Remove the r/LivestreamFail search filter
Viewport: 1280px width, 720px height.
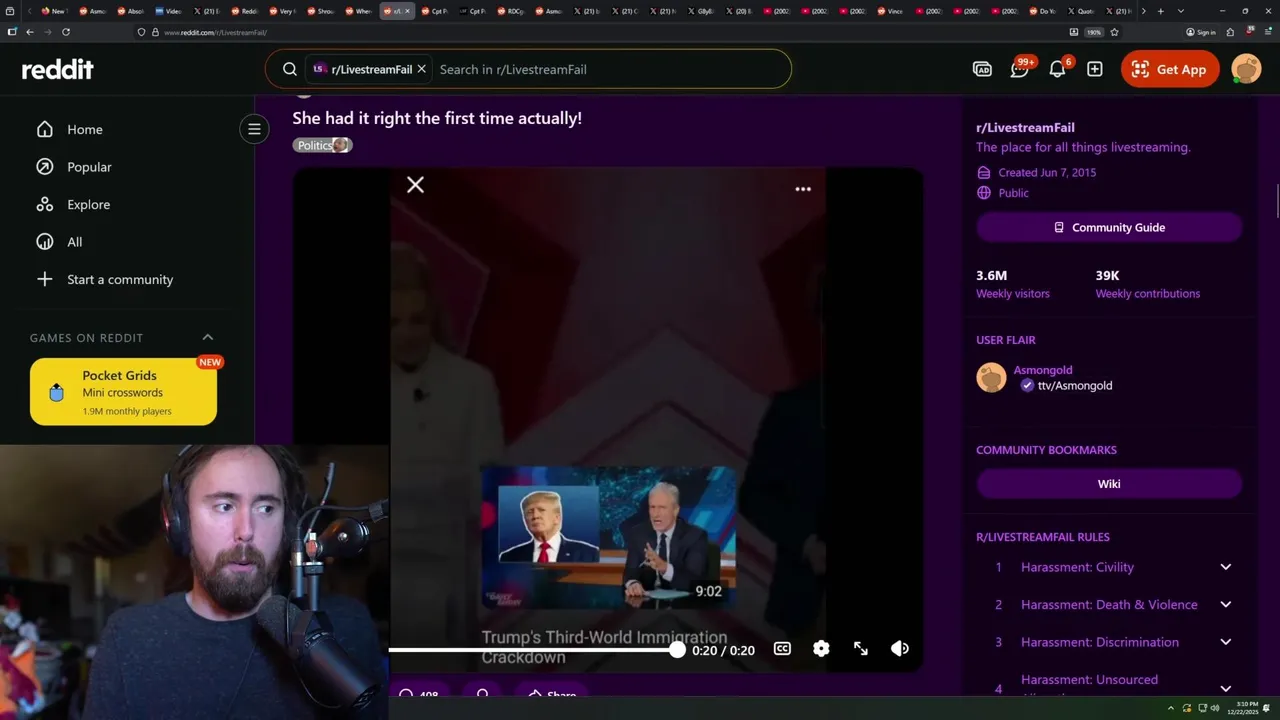pos(421,69)
